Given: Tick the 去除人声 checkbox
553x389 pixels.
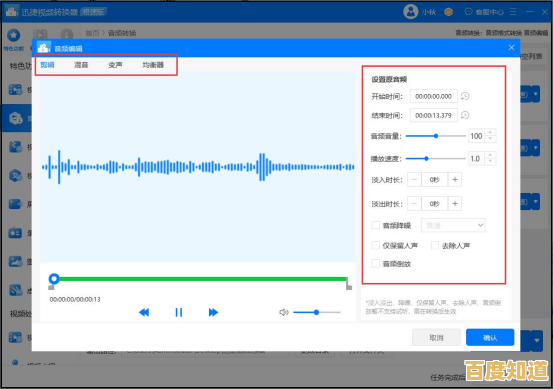Looking at the screenshot, I should 435,245.
